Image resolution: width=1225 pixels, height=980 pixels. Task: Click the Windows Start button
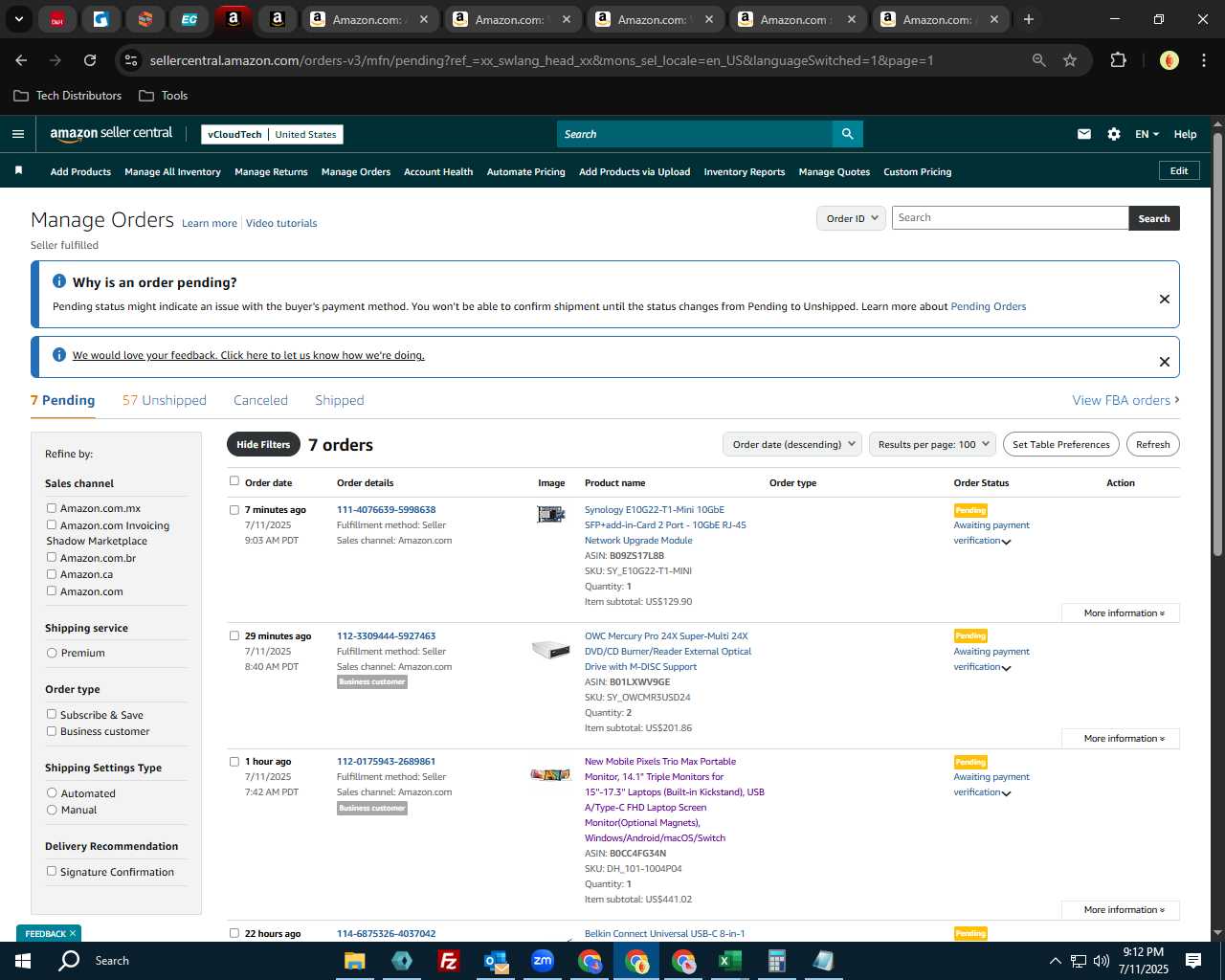[x=23, y=961]
